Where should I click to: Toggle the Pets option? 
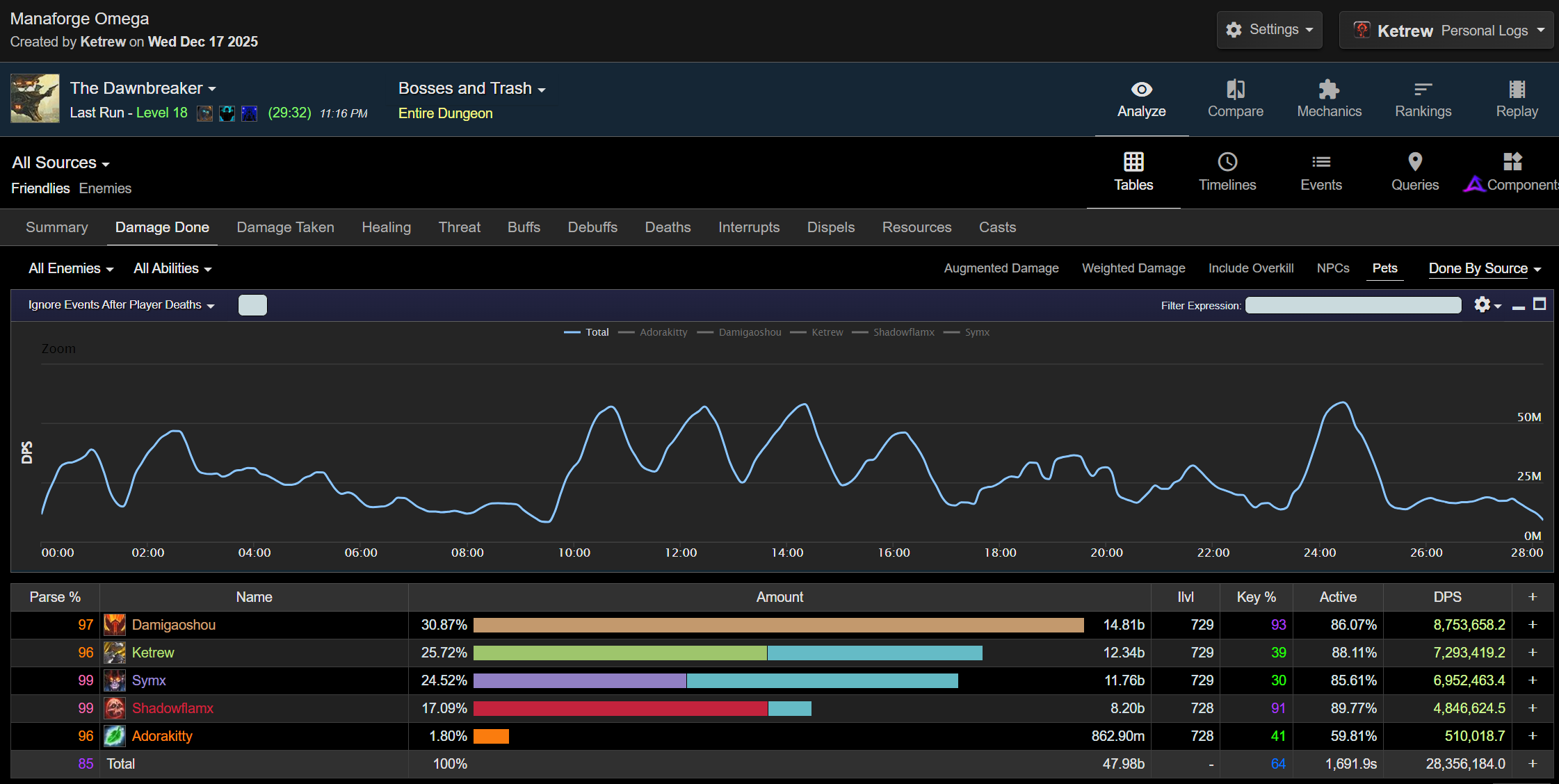[x=1384, y=268]
